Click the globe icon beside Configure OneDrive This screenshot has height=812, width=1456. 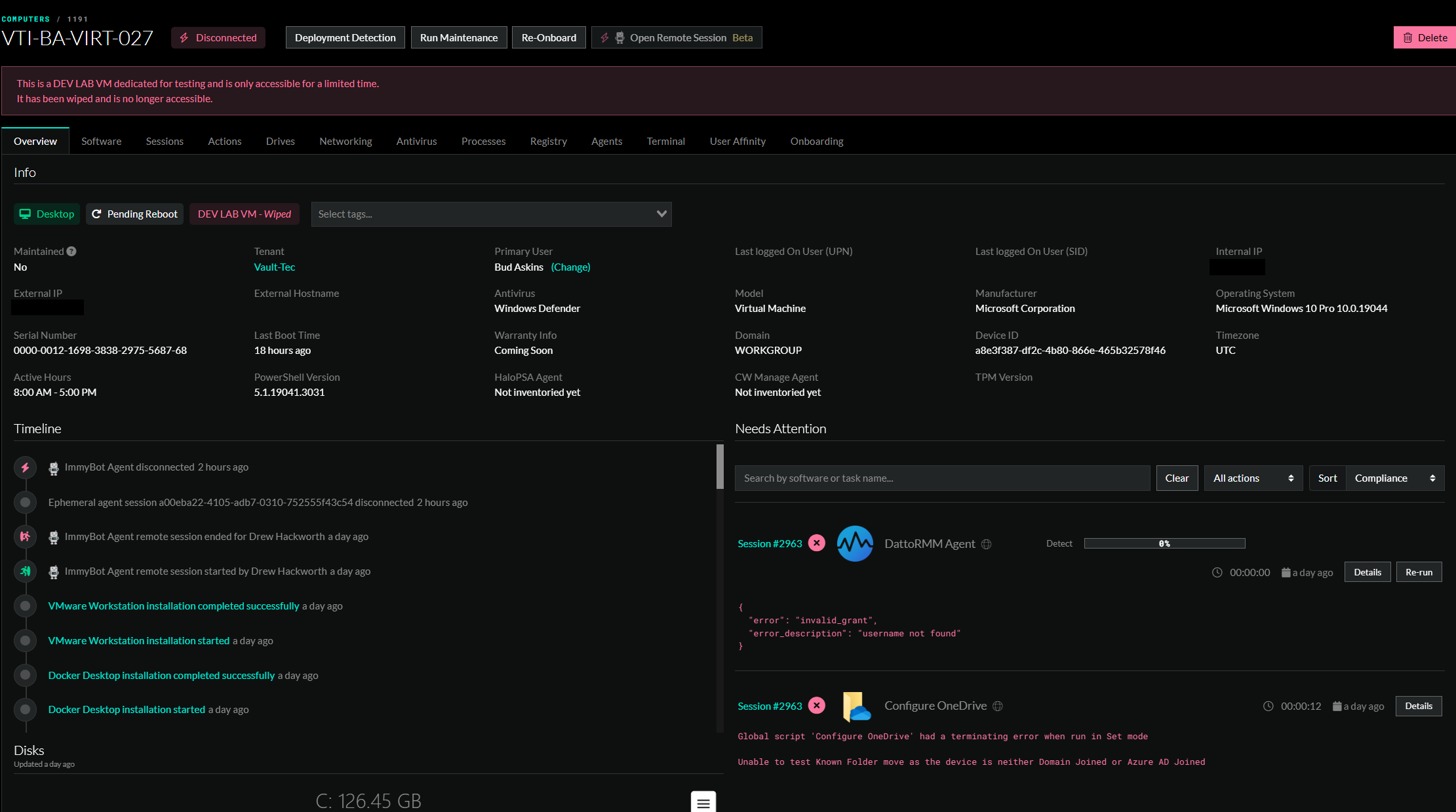(998, 706)
